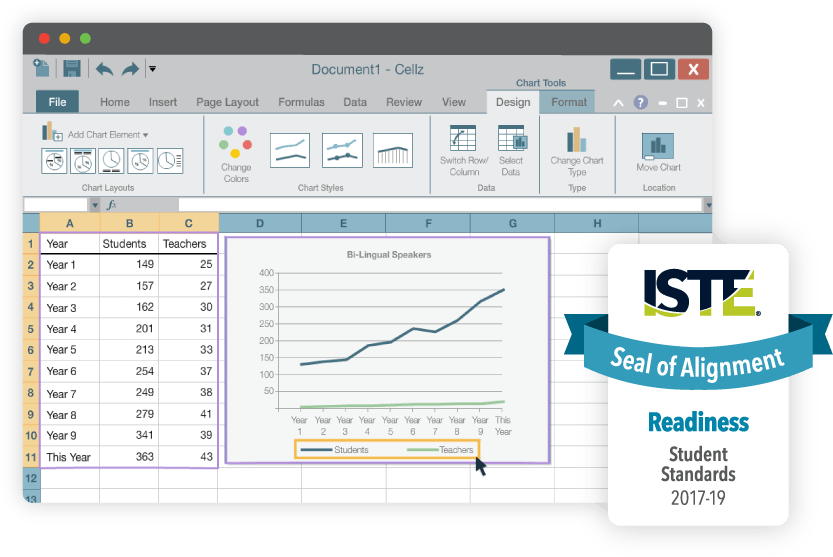
Task: Minimize the Cellz window
Action: coord(625,69)
